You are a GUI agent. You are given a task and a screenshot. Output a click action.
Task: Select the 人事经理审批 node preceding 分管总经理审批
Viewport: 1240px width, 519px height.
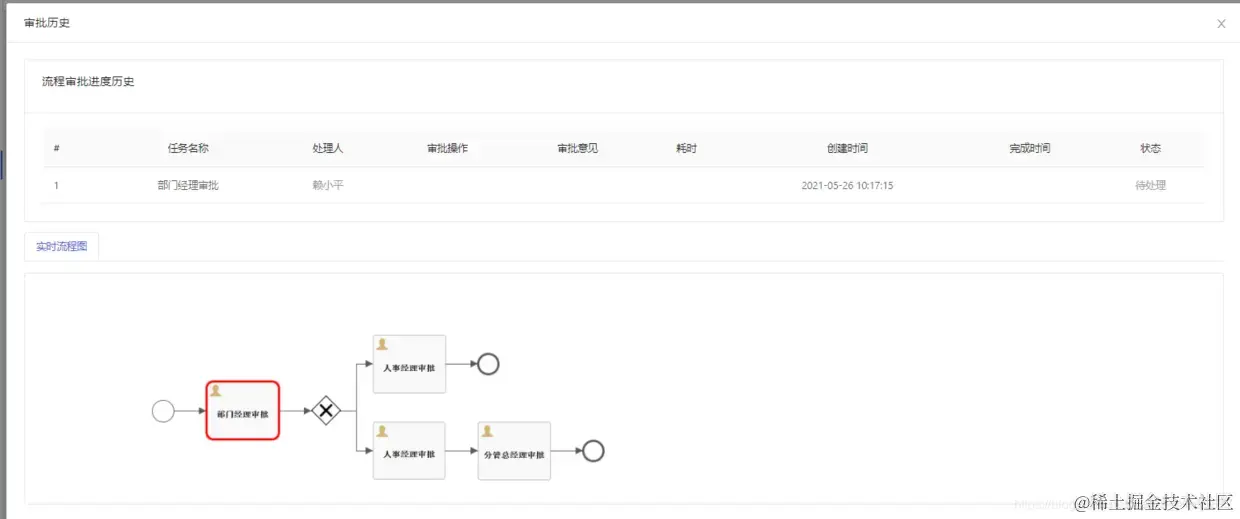(x=409, y=451)
